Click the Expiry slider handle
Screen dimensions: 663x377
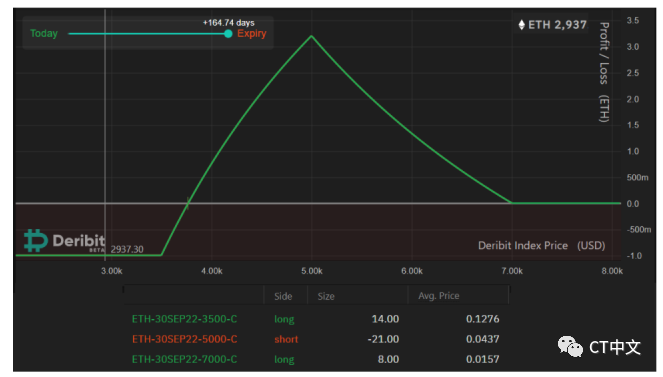click(228, 34)
